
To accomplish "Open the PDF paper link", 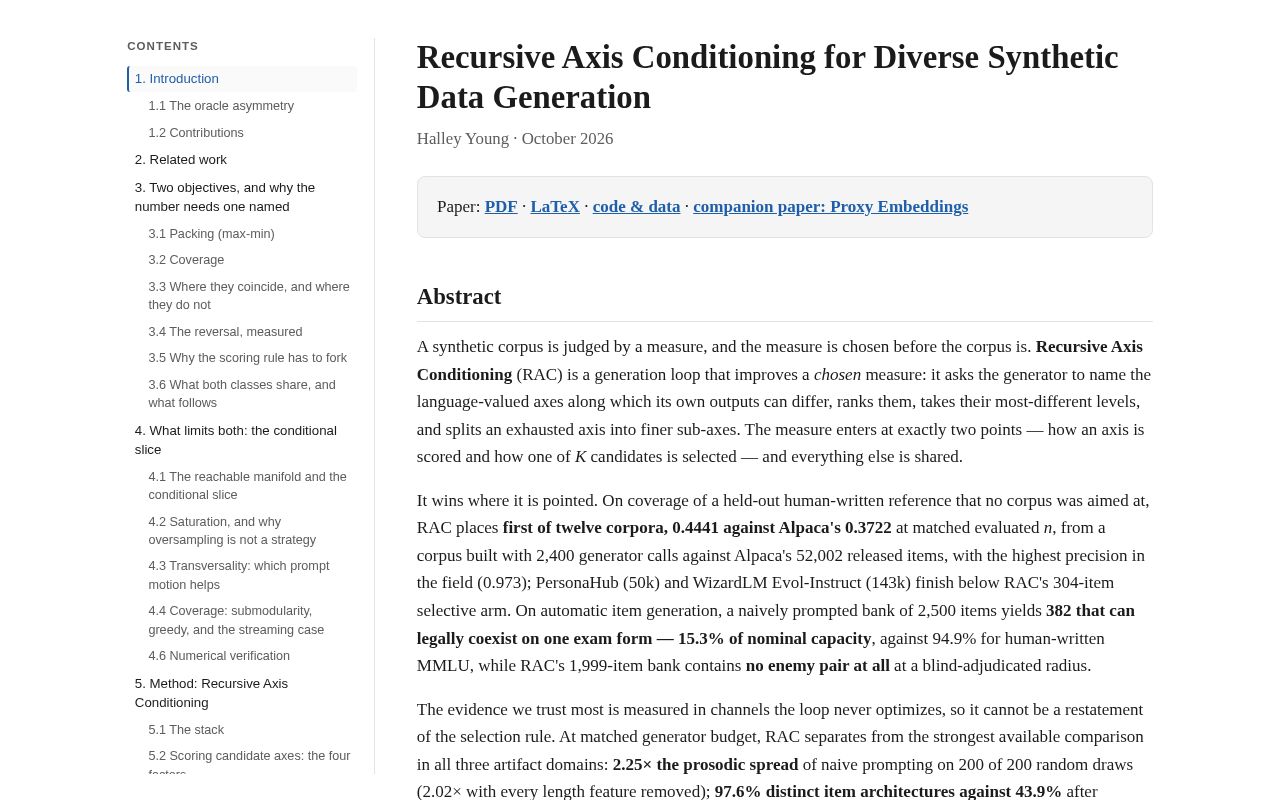I will click(501, 207).
